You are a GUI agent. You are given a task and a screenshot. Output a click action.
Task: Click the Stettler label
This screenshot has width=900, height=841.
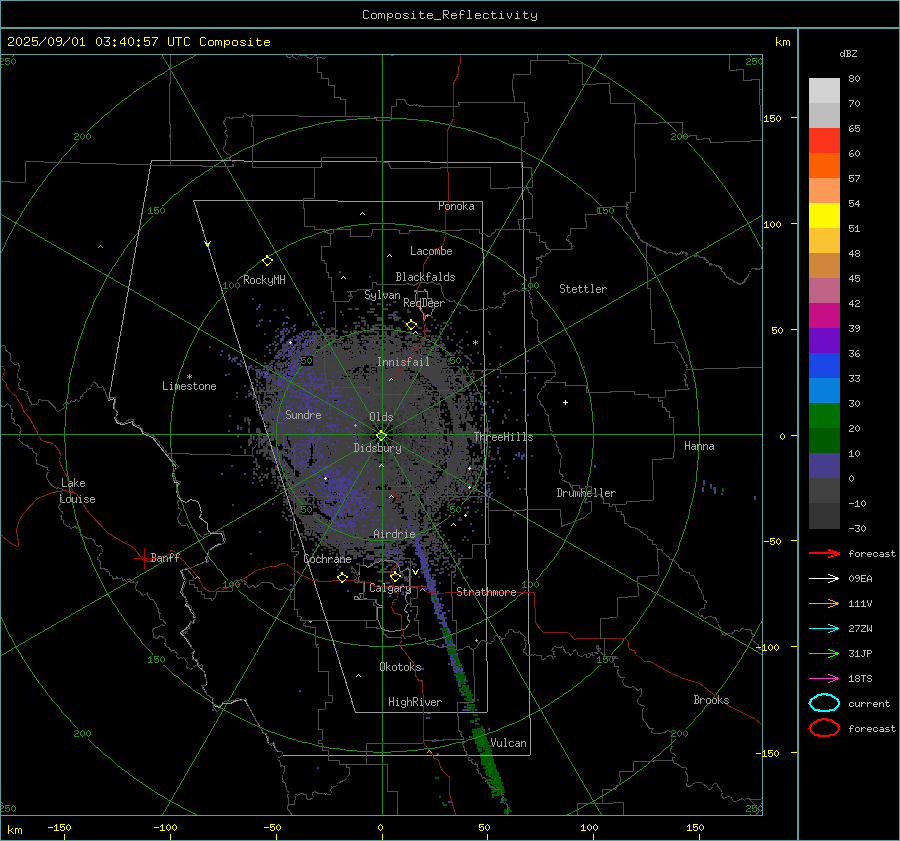583,289
